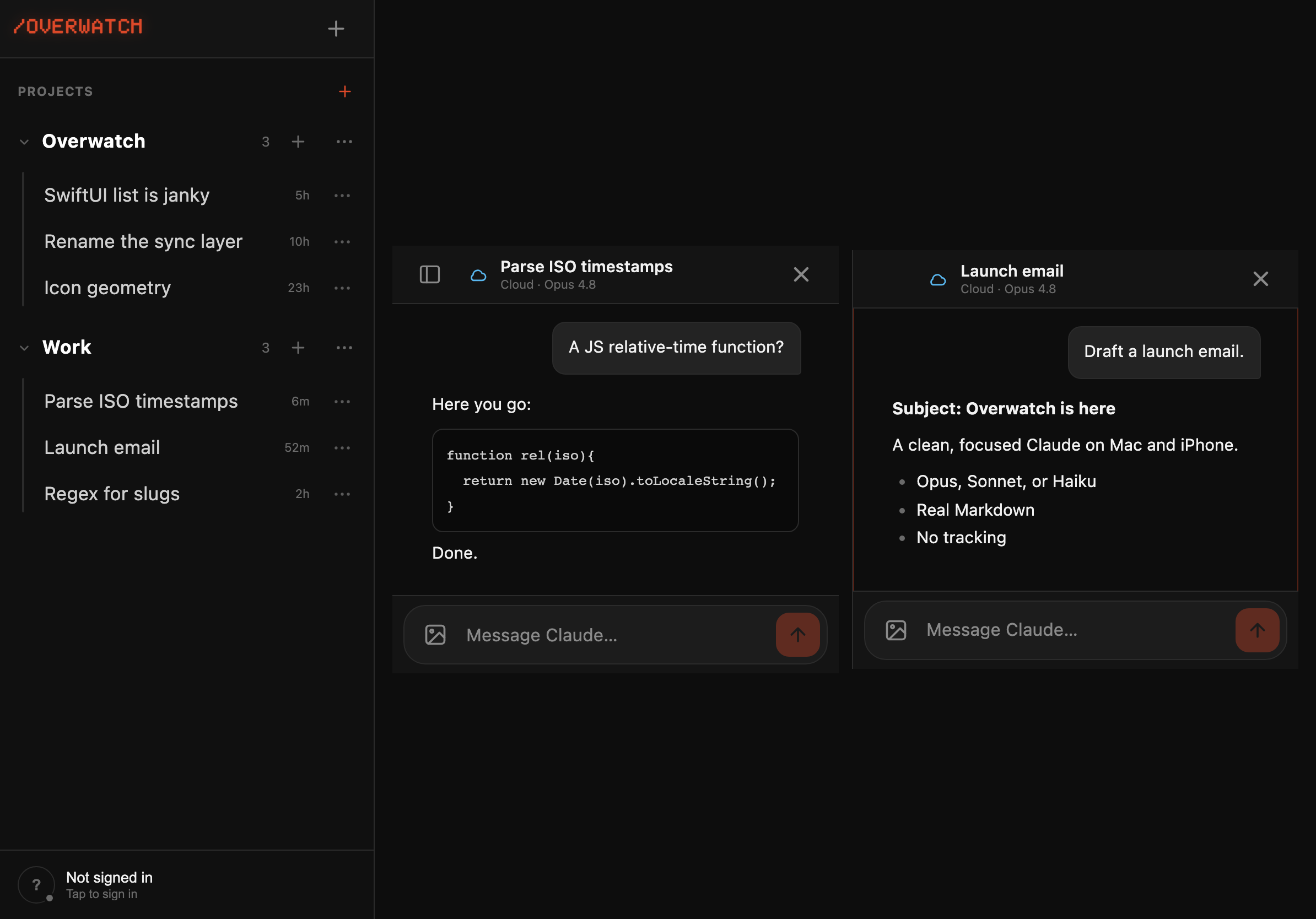The height and width of the screenshot is (919, 1316).
Task: Close the Launch email panel
Action: [1260, 279]
